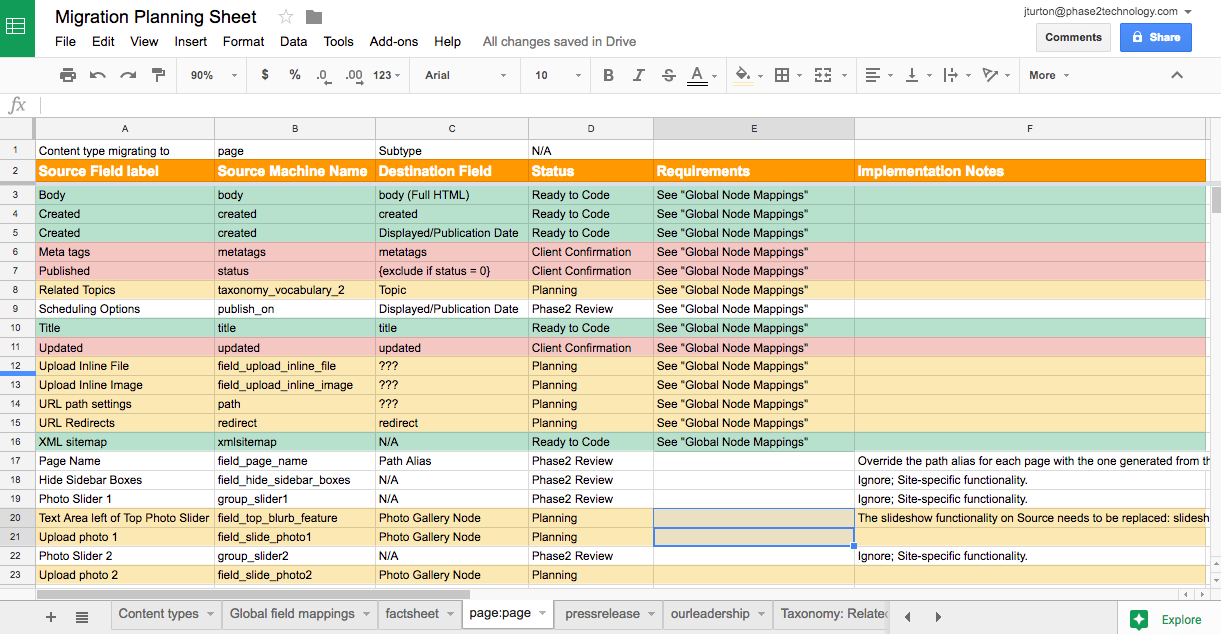Open the fill color bucket
Viewport: 1221px width, 634px height.
point(743,75)
